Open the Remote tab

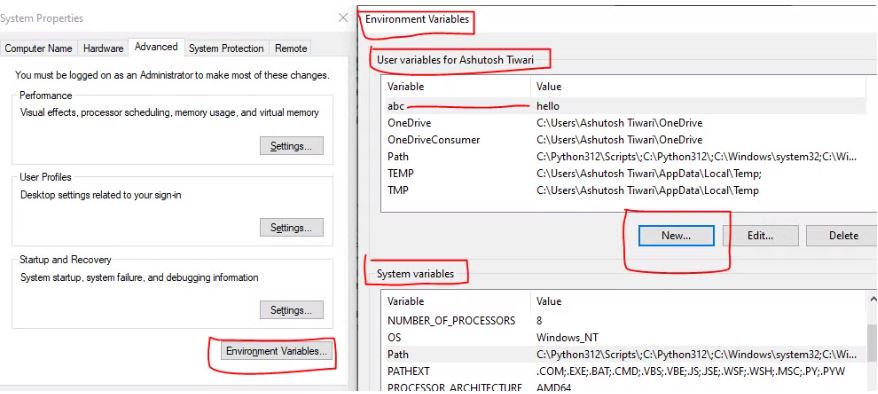tap(291, 49)
